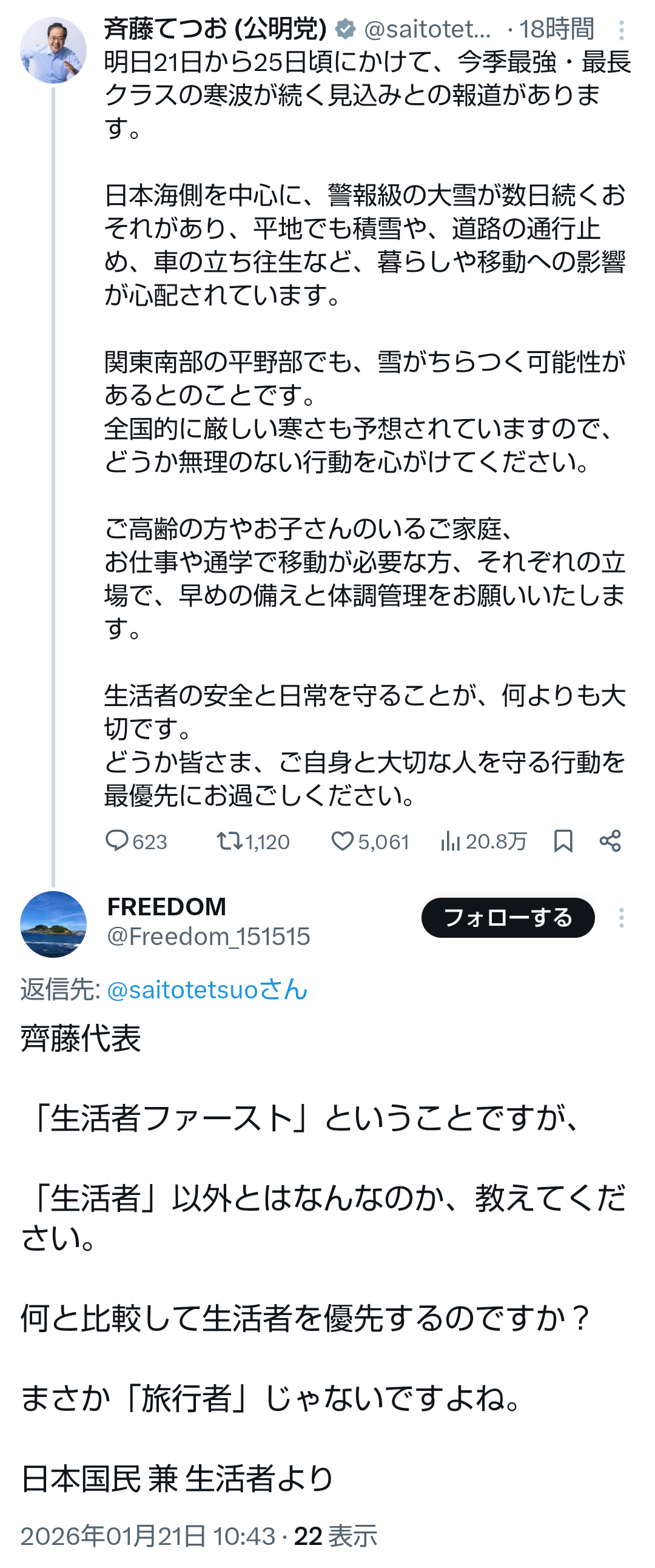Open more options for FREEDOM reply

(621, 917)
